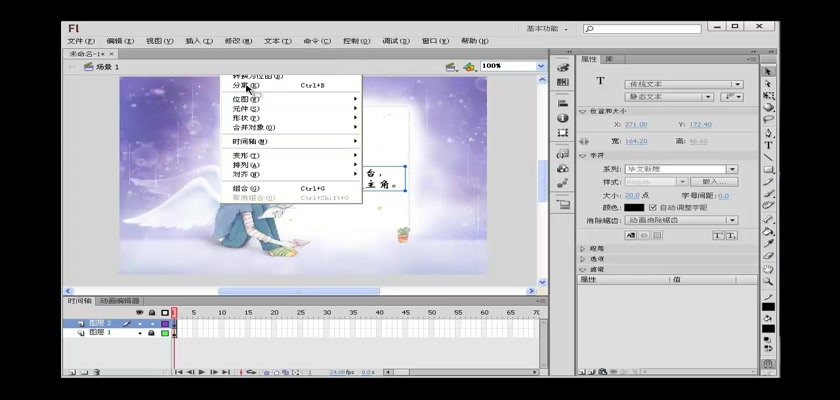Open the workspace switcher dropdown

546,29
